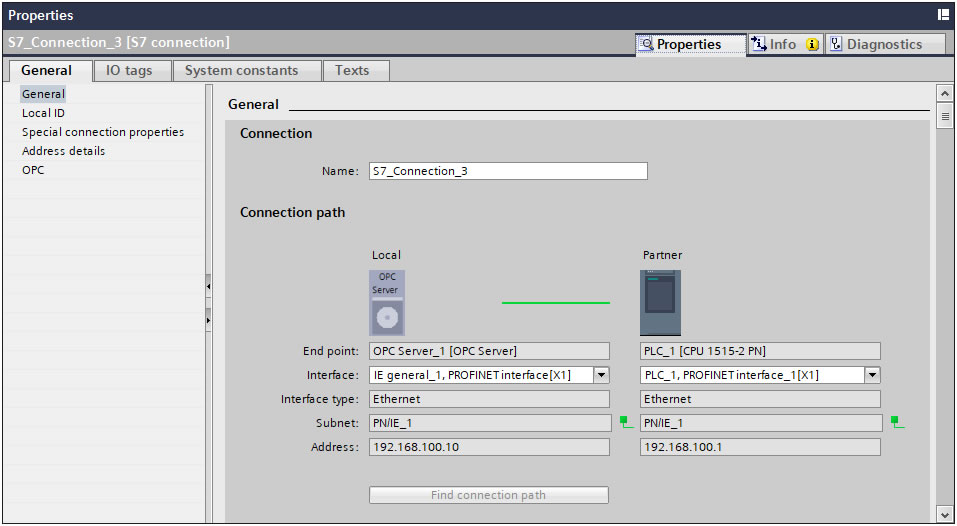Select Address details in the navigation list
Image resolution: width=957 pixels, height=526 pixels.
[63, 151]
